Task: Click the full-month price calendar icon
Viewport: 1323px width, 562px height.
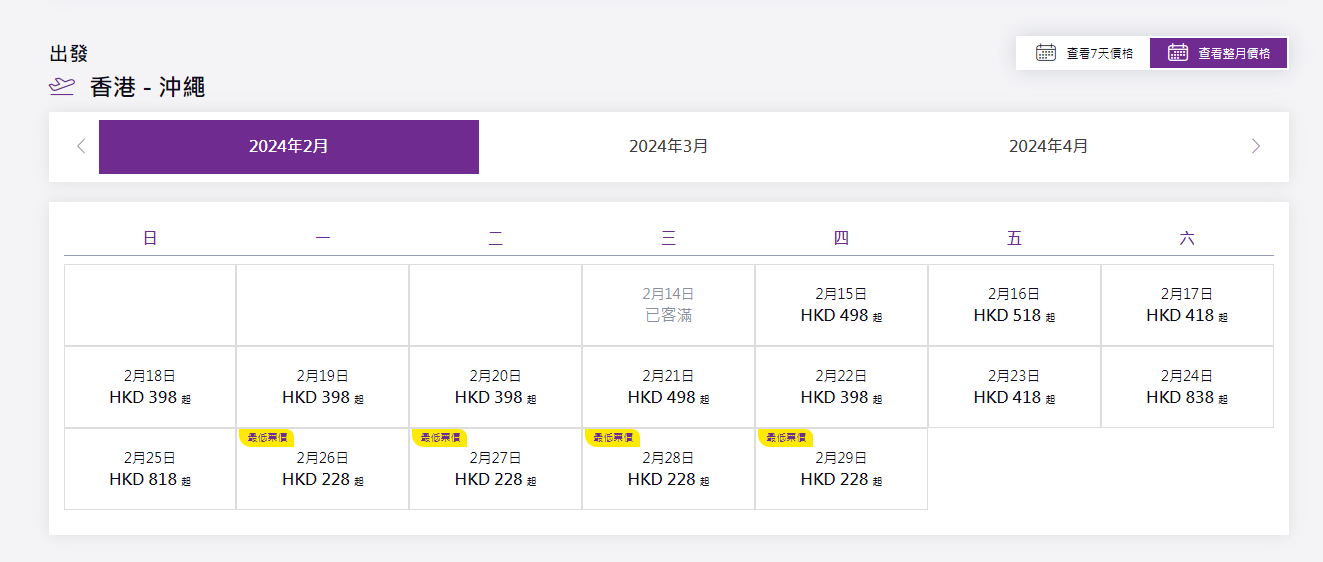Action: tap(1178, 53)
